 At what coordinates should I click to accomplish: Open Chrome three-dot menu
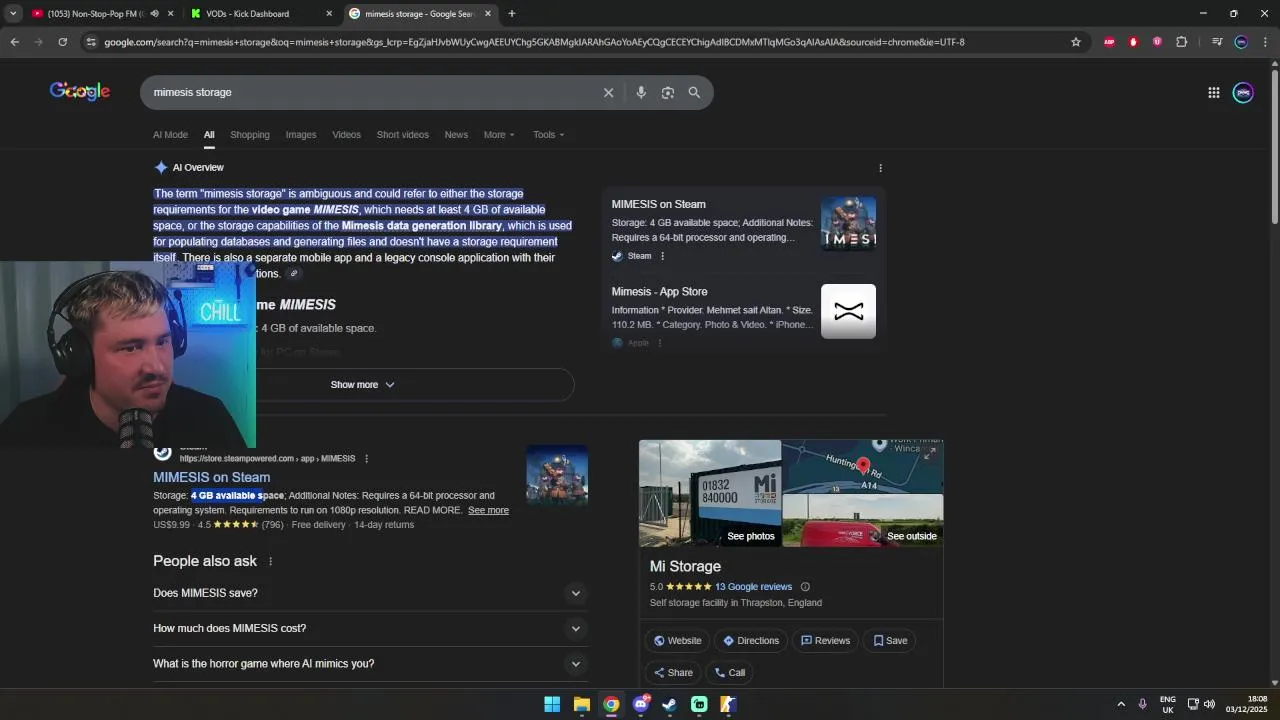(x=1265, y=42)
